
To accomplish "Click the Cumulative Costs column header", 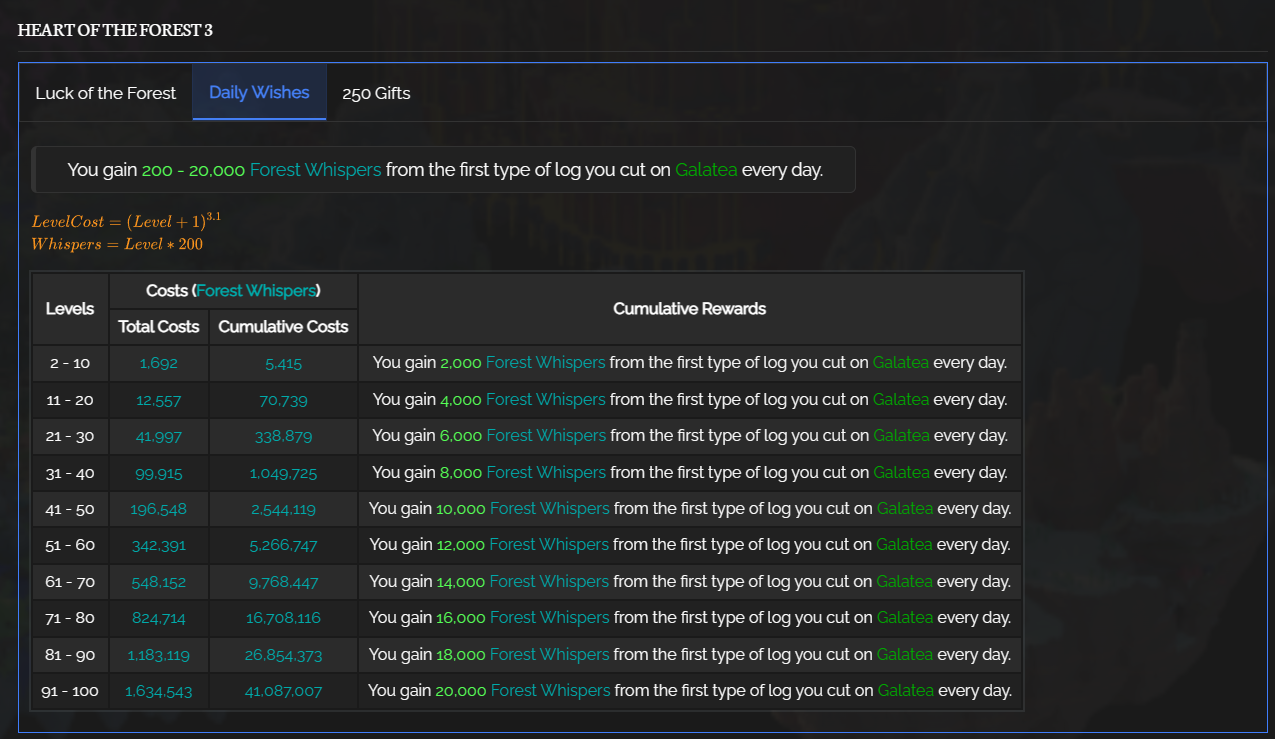I will 283,327.
